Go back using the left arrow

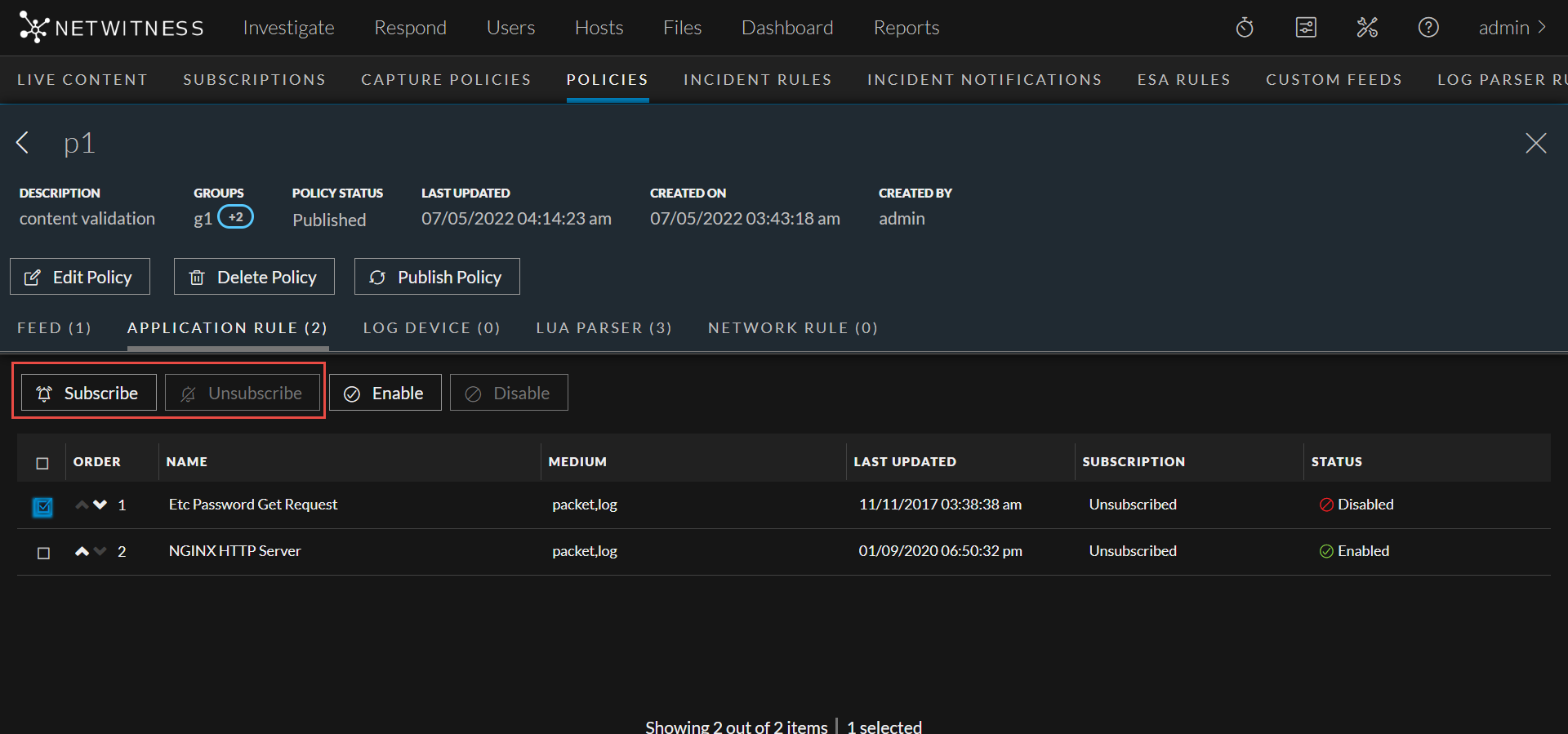tap(24, 143)
